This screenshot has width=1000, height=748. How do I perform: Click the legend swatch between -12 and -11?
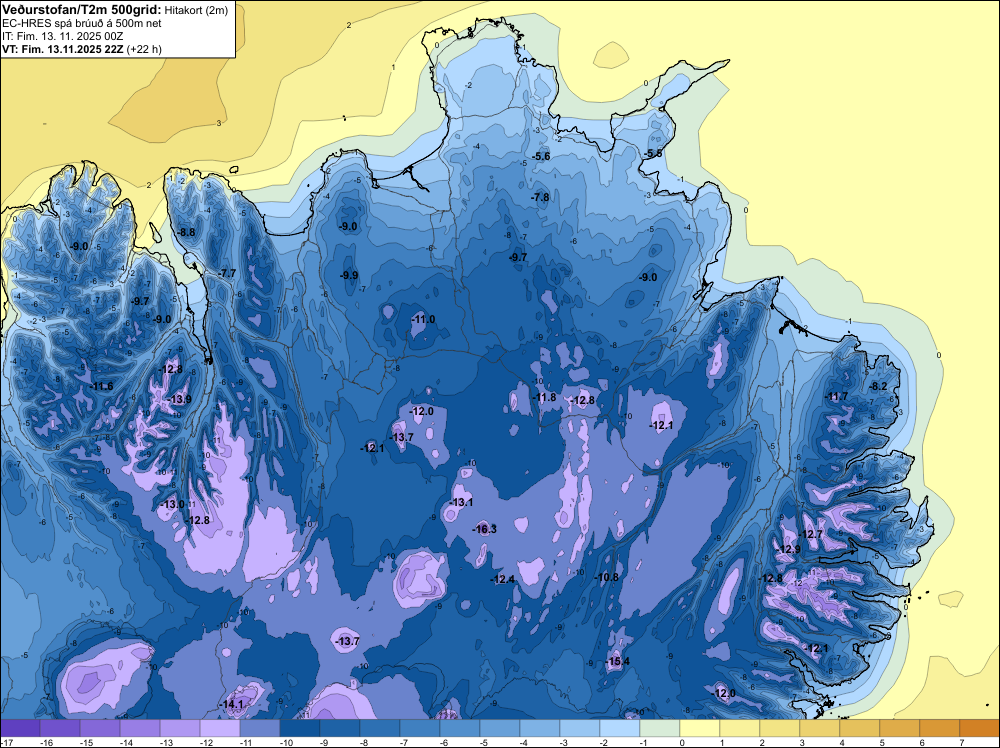pos(220,728)
